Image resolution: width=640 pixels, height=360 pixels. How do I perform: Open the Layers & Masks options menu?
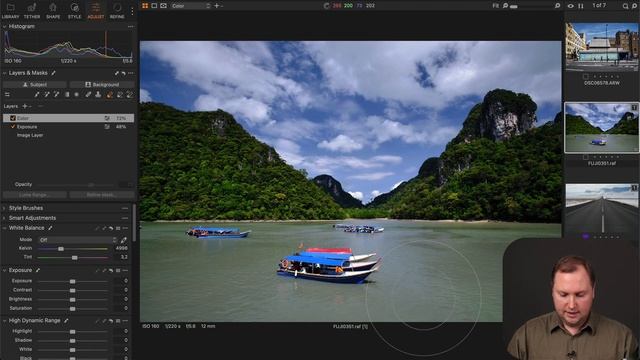(x=131, y=73)
